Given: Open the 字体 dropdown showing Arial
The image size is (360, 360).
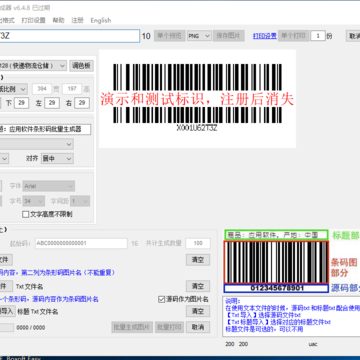Looking at the screenshot, I should [x=49, y=186].
